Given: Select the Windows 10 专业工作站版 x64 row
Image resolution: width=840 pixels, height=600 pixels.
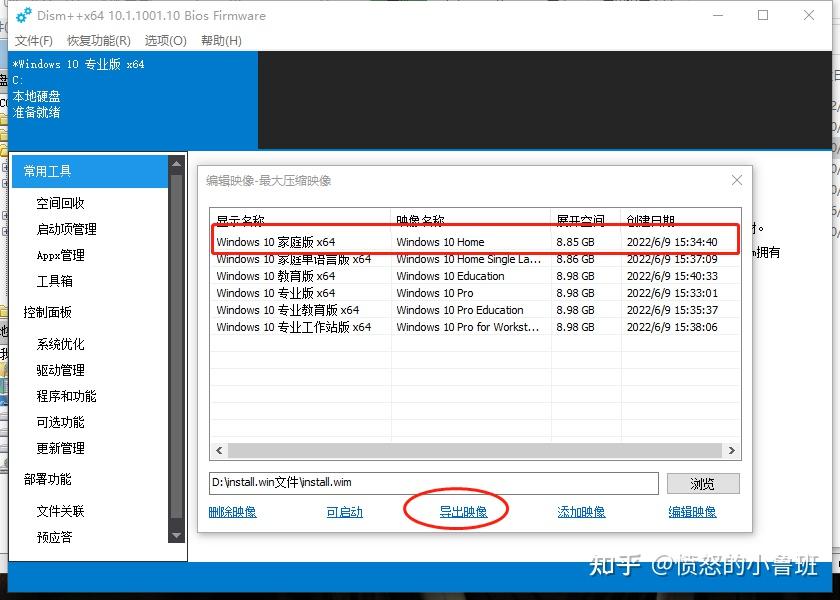Looking at the screenshot, I should click(x=476, y=327).
